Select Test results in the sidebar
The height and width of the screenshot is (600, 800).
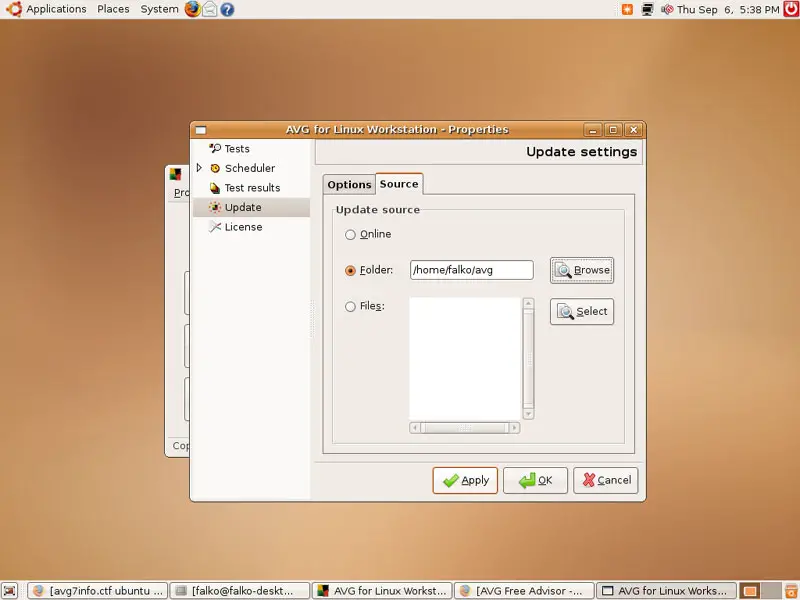252,188
